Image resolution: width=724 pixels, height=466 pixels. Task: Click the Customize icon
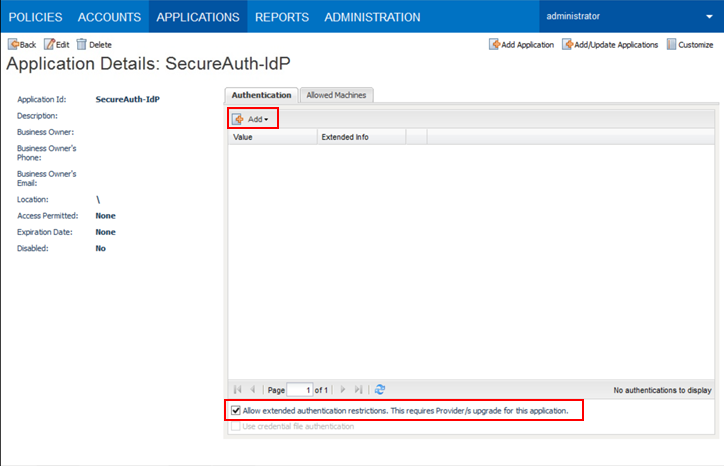pyautogui.click(x=672, y=45)
